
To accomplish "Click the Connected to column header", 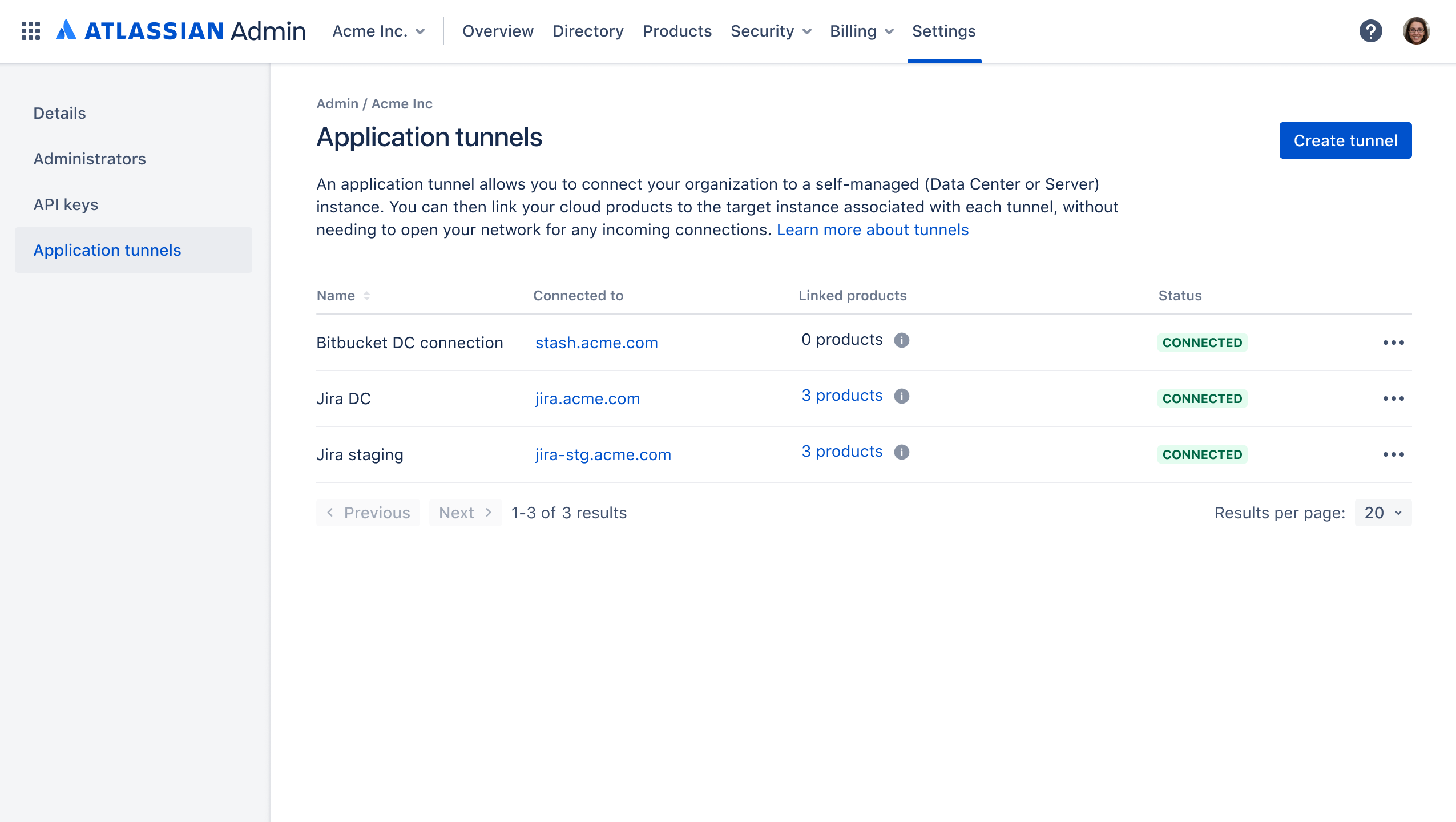I will [x=578, y=296].
